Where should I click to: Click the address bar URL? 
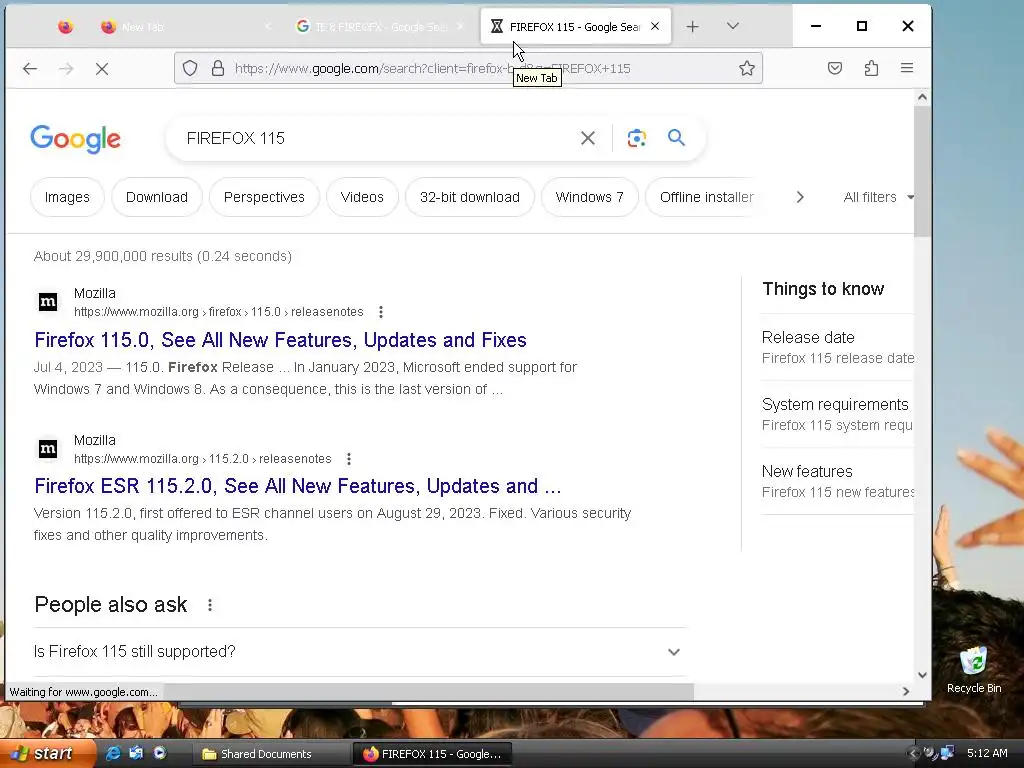[x=432, y=69]
